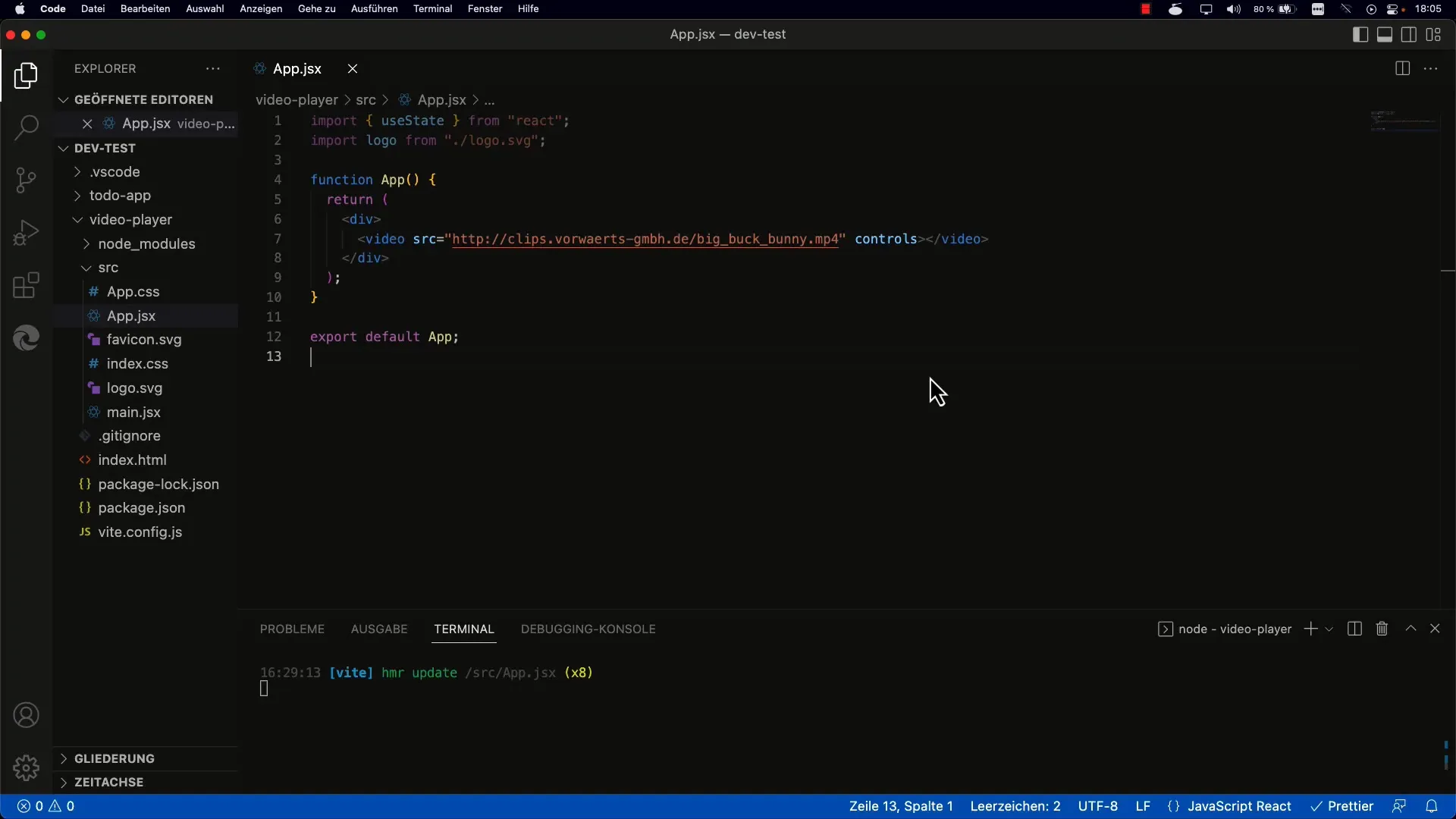Close the App.jsx editor tab

point(353,68)
